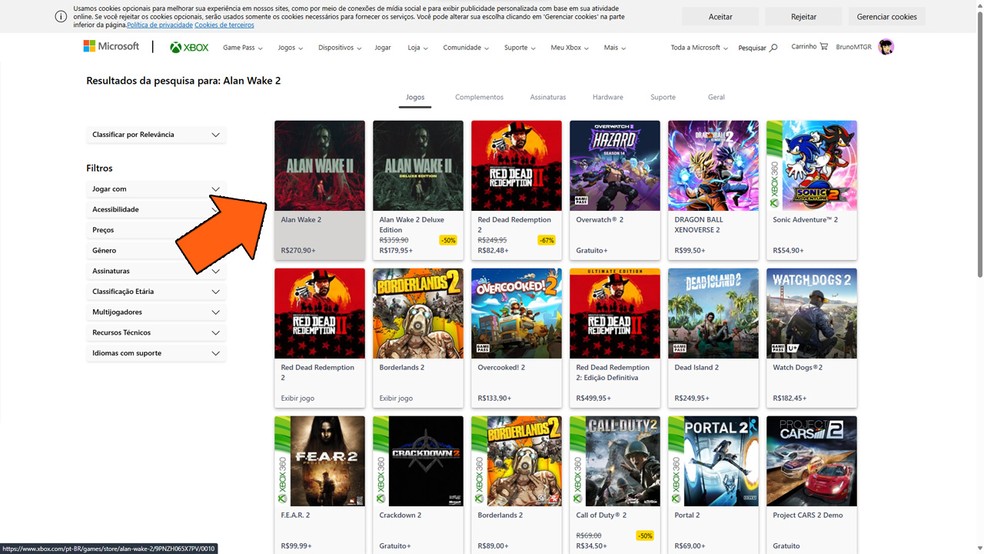Screen dimensions: 984x554
Task: Open the BrunoMTGR profile avatar
Action: click(885, 47)
